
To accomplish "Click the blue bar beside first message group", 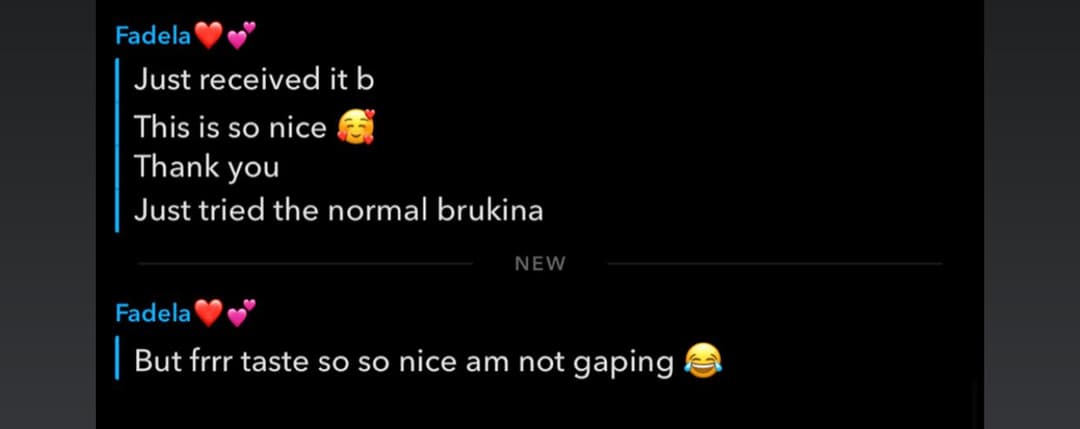I will click(x=117, y=145).
